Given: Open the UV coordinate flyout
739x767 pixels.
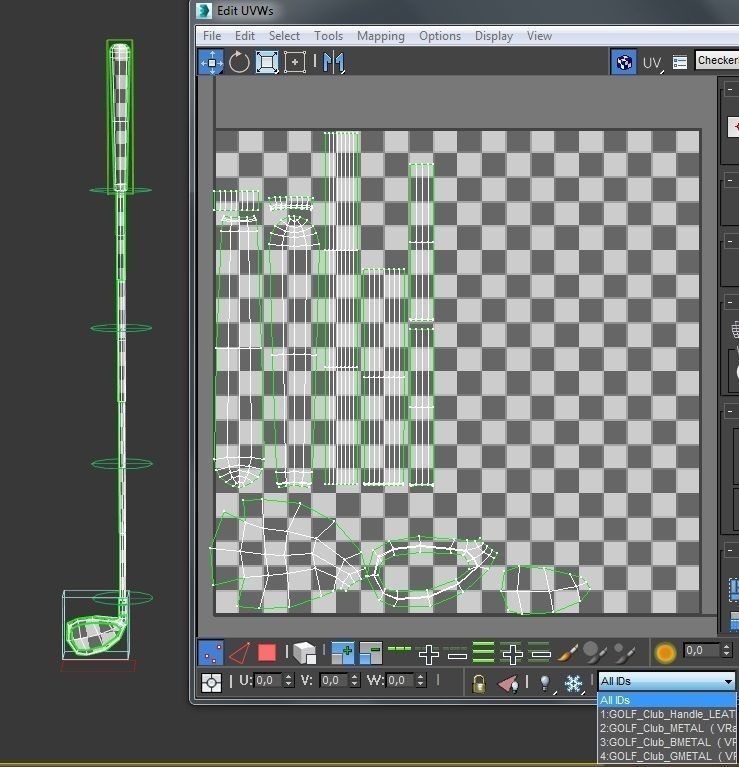Looking at the screenshot, I should (x=652, y=63).
